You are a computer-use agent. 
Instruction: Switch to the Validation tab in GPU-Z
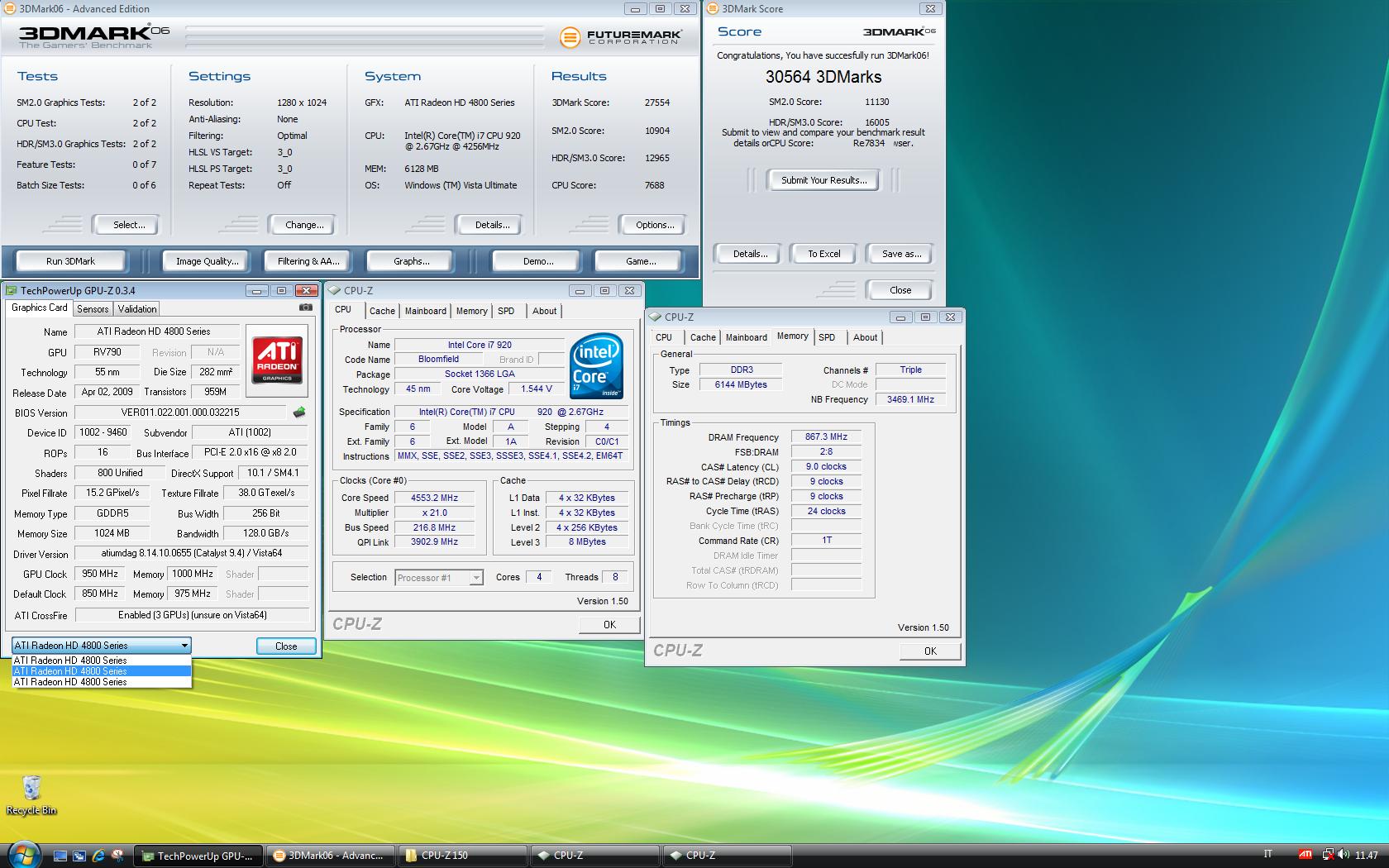click(137, 308)
